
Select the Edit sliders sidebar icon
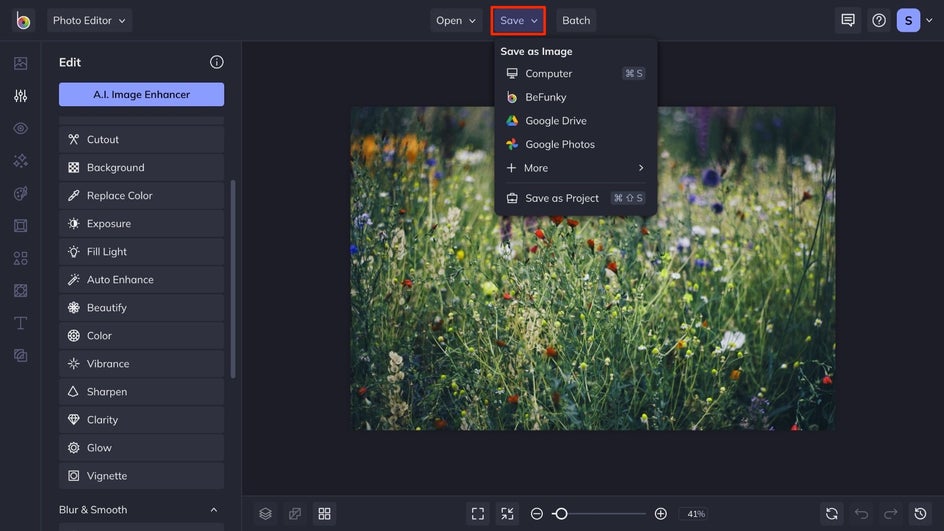coord(20,96)
